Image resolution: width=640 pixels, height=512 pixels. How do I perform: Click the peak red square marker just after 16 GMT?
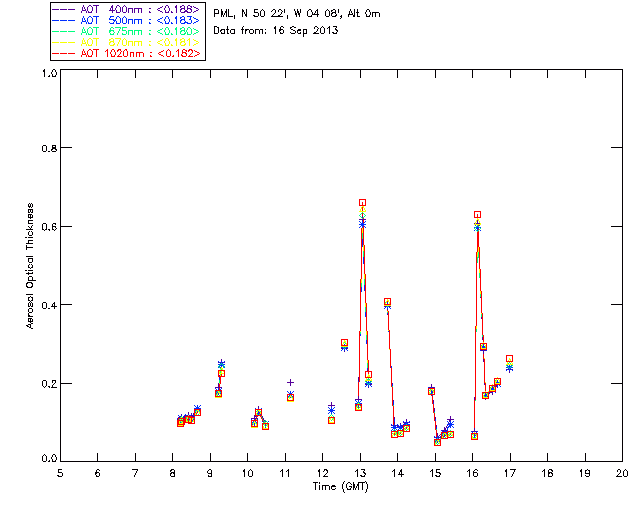click(477, 214)
